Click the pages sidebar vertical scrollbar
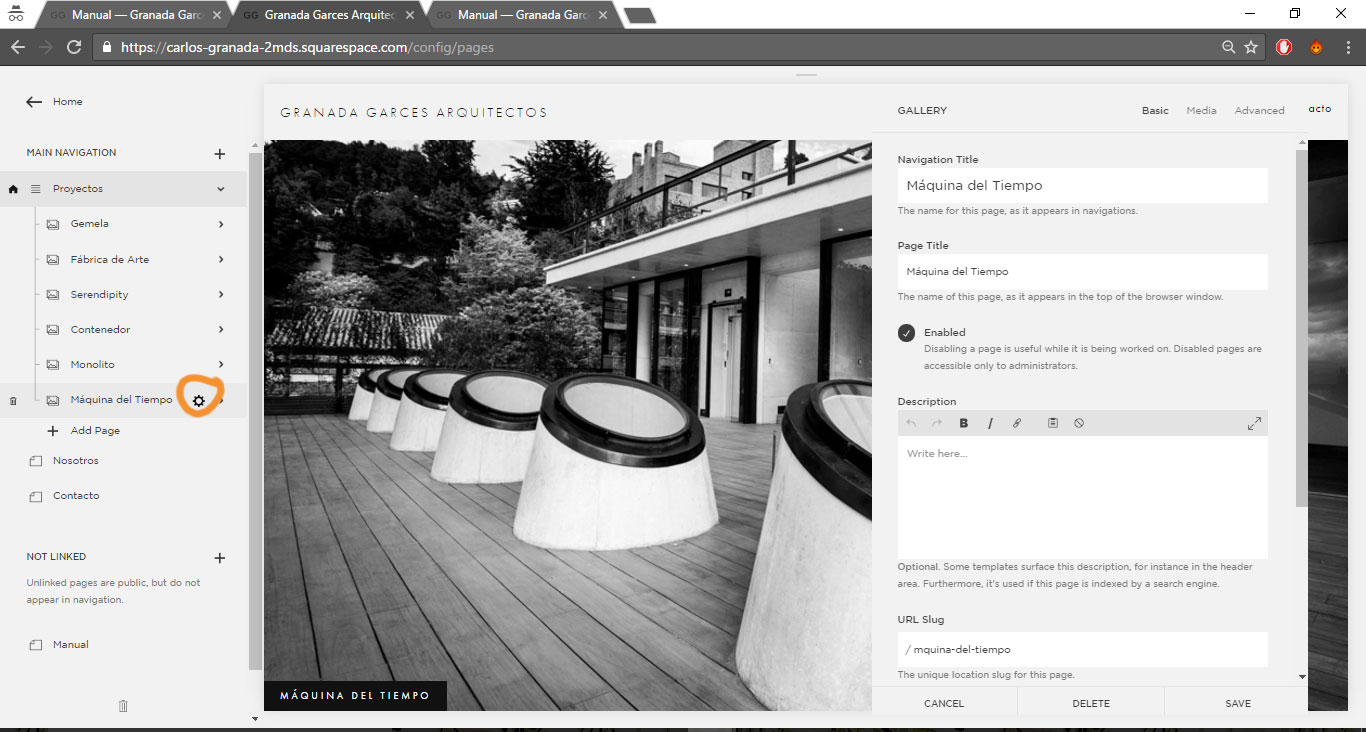The width and height of the screenshot is (1366, 732). click(x=255, y=410)
